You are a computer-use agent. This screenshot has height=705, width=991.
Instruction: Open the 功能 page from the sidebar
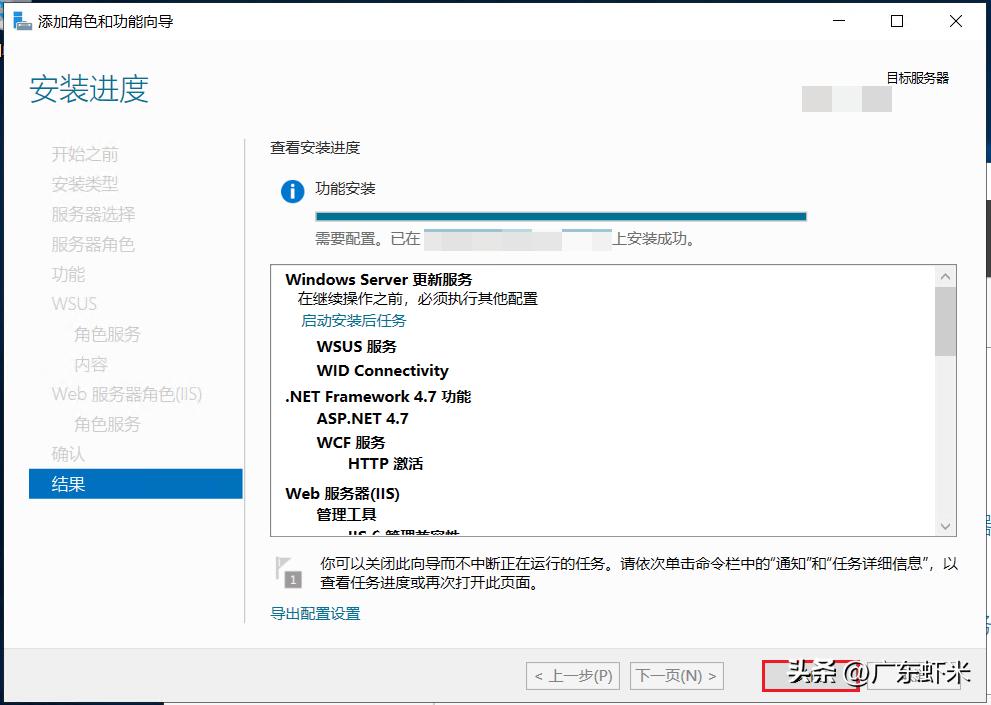67,274
